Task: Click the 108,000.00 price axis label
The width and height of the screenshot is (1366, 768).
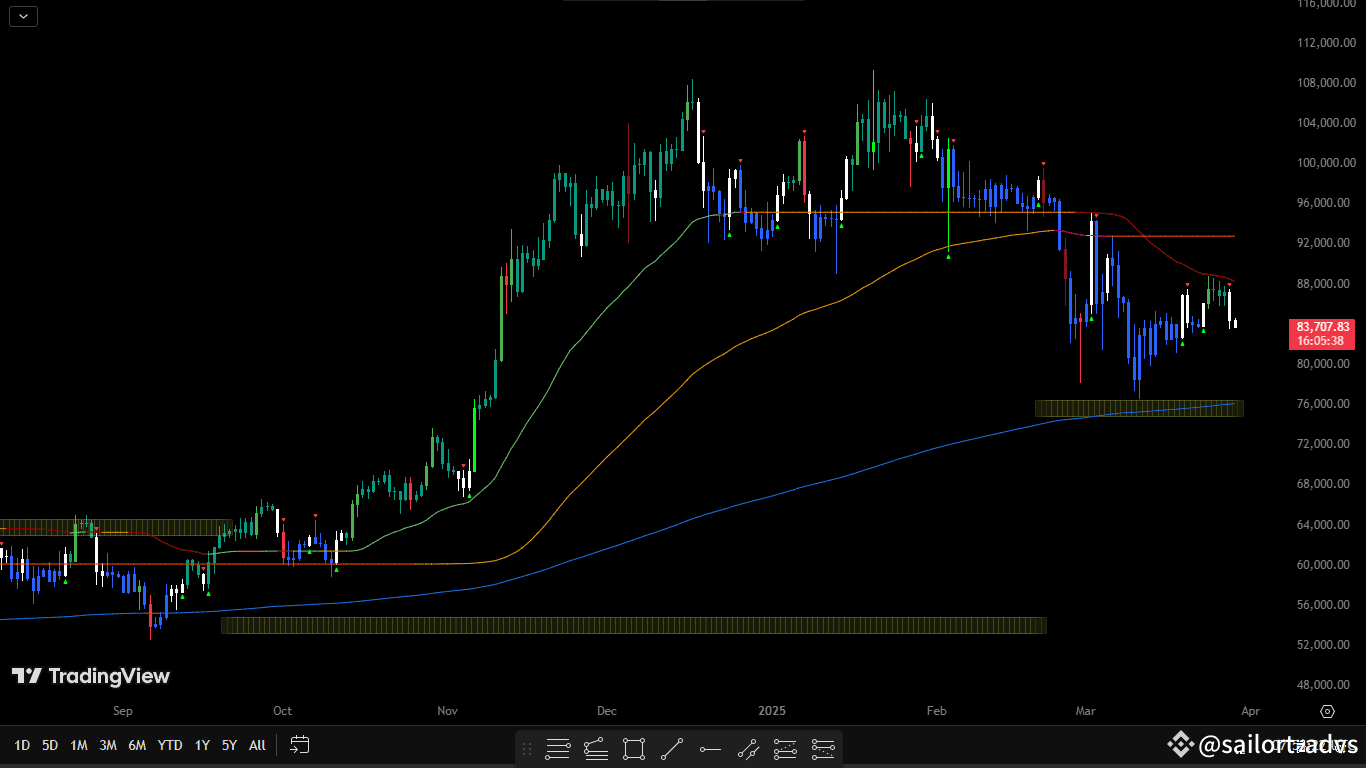Action: coord(1326,83)
